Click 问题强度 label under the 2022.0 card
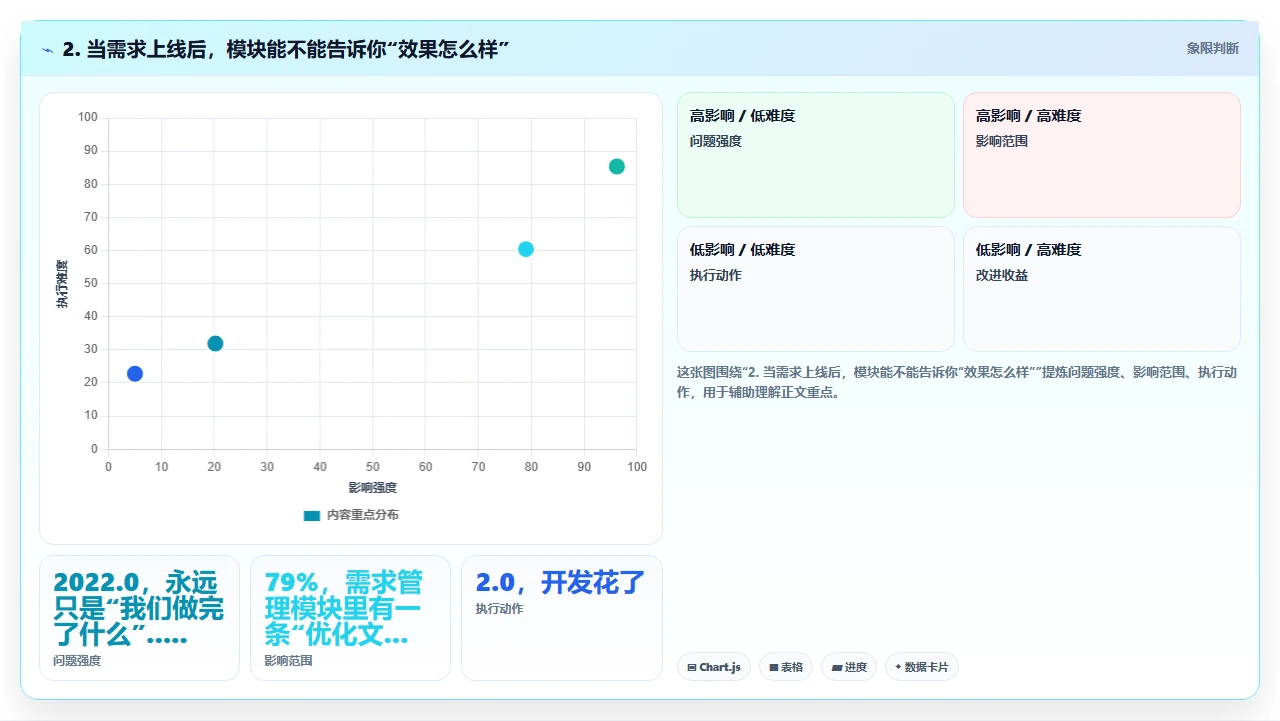 (x=77, y=661)
